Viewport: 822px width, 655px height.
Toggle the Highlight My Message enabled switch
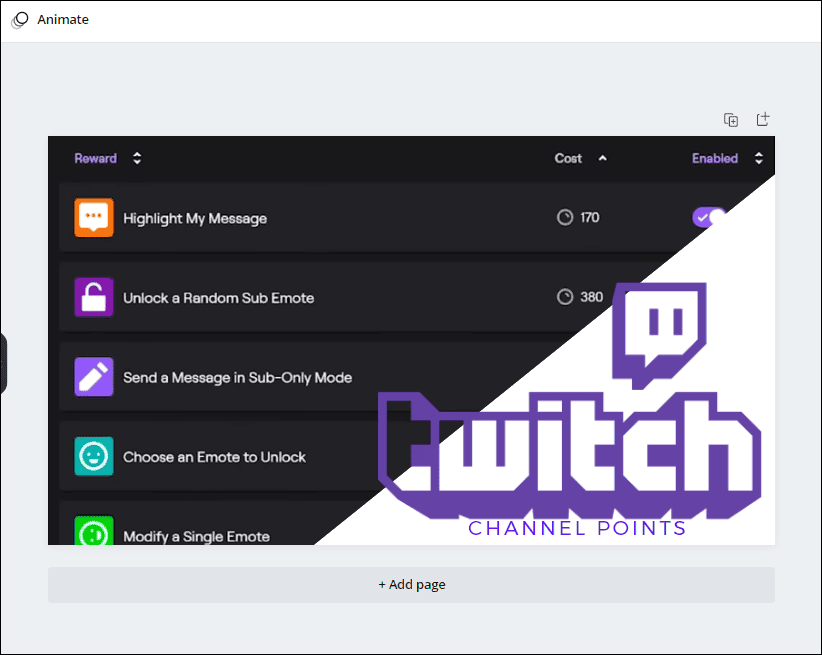[x=708, y=217]
